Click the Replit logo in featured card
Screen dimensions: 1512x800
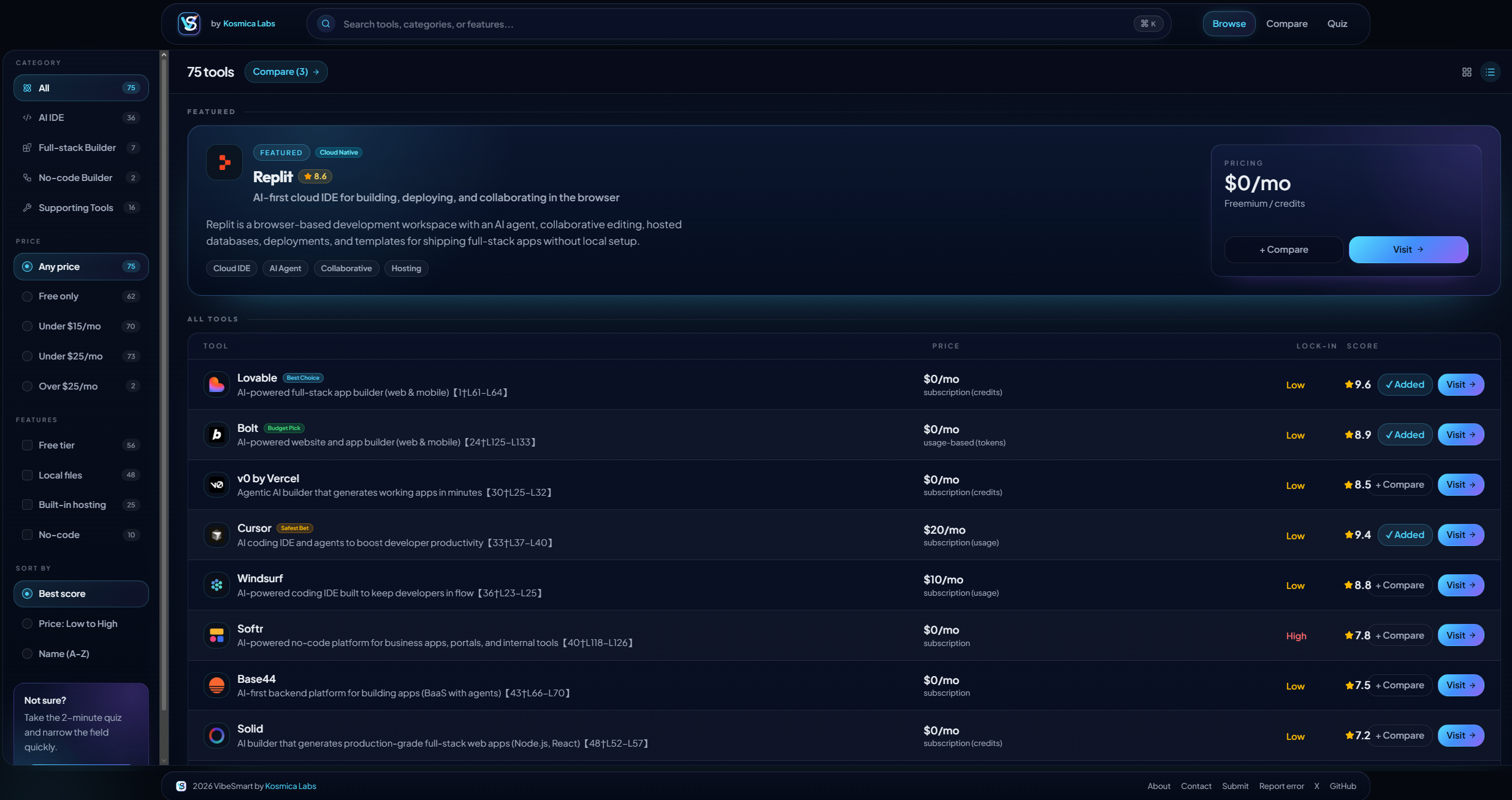point(224,163)
